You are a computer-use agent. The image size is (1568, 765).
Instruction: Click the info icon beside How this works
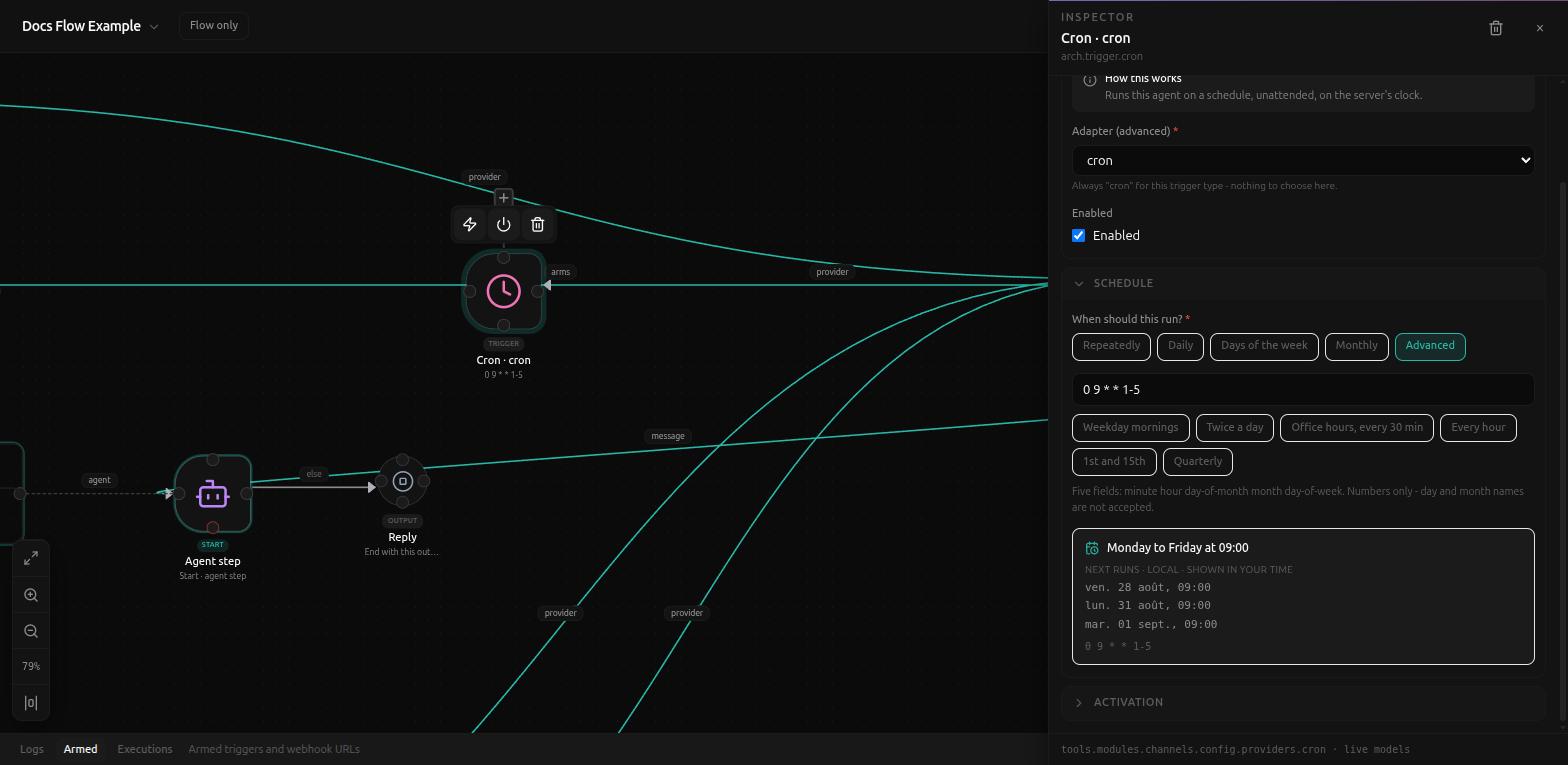pos(1090,80)
